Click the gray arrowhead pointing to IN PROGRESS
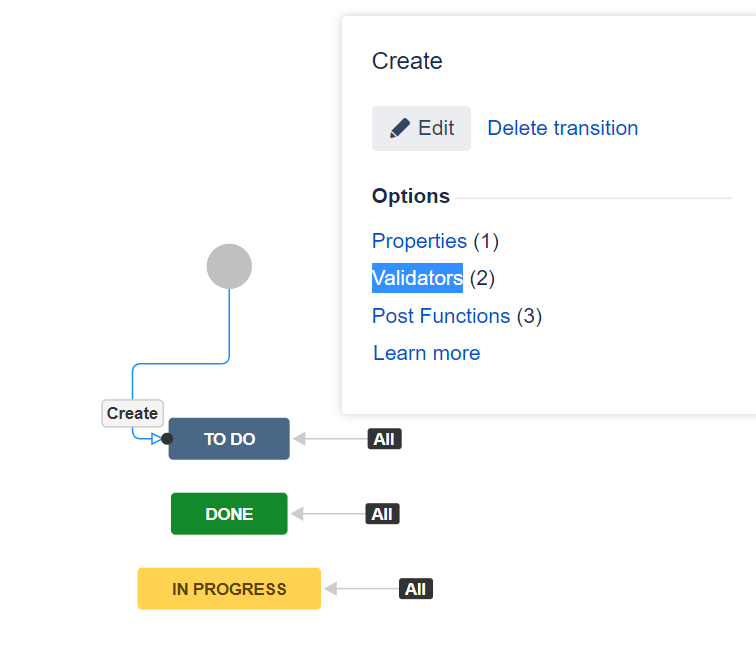This screenshot has width=756, height=653. [x=330, y=589]
